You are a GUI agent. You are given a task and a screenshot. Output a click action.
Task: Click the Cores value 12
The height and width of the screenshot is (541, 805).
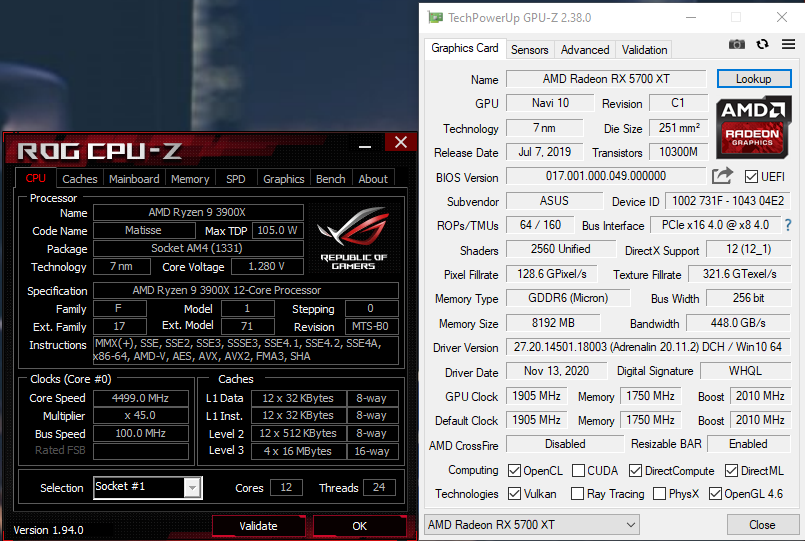pyautogui.click(x=286, y=487)
